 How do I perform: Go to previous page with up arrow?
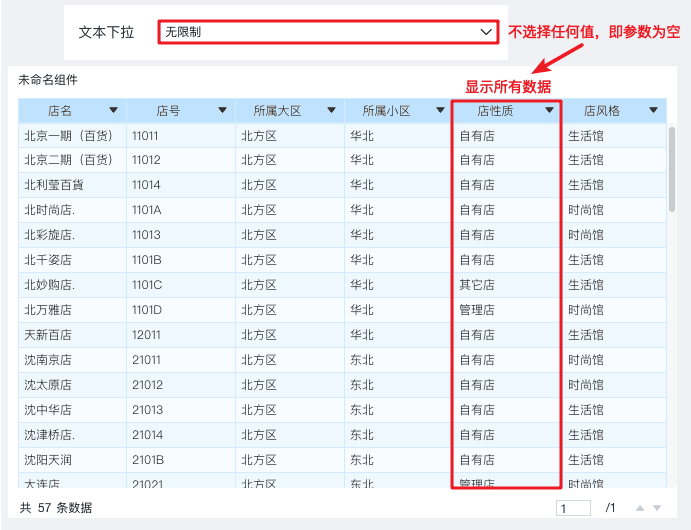640,508
